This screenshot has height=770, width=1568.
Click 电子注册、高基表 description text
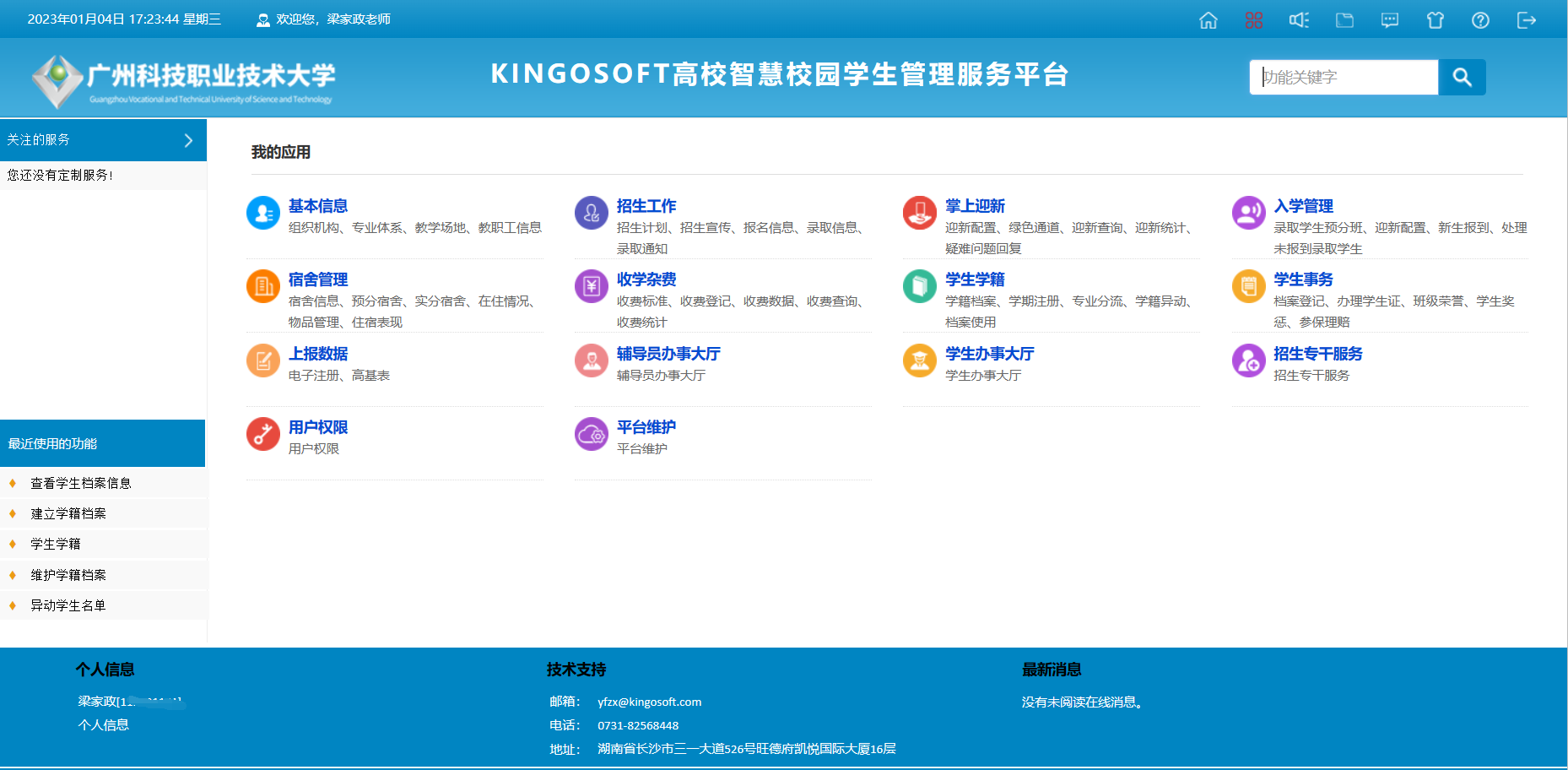[339, 376]
